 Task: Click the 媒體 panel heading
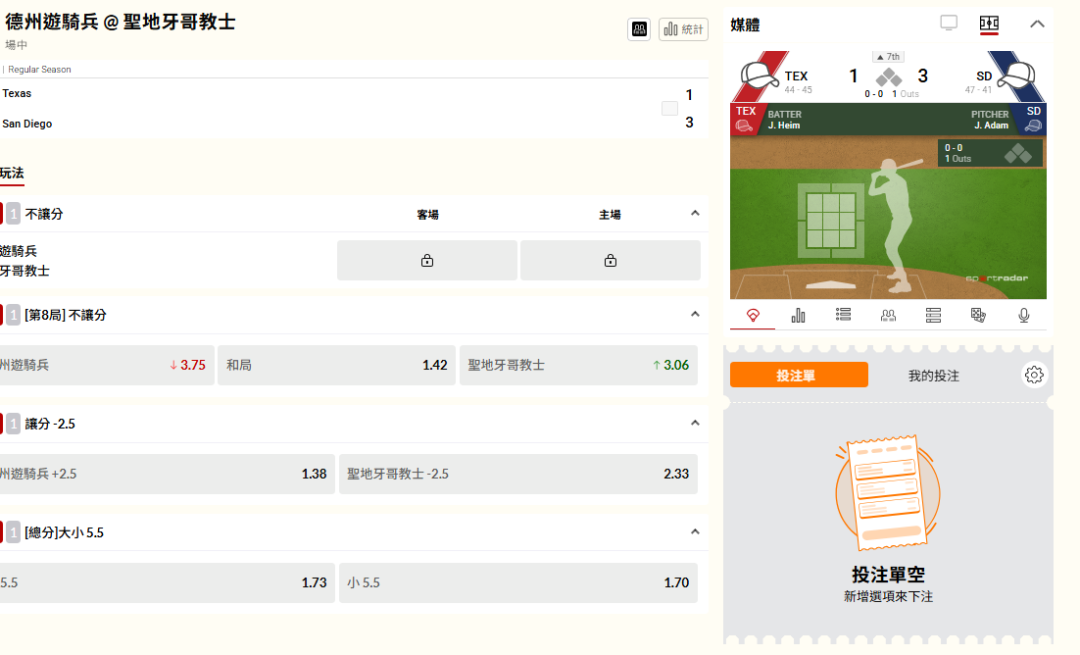pyautogui.click(x=745, y=25)
